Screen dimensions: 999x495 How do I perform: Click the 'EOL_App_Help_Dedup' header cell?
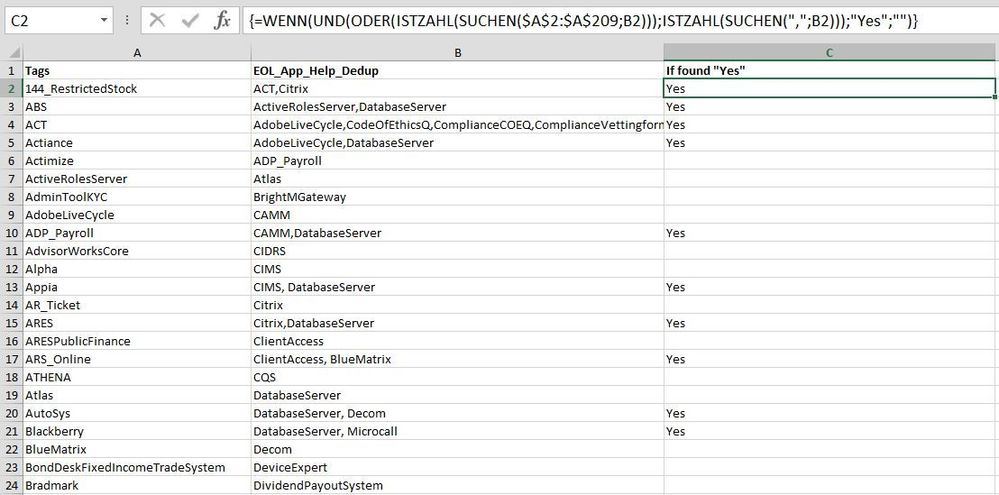click(x=457, y=71)
